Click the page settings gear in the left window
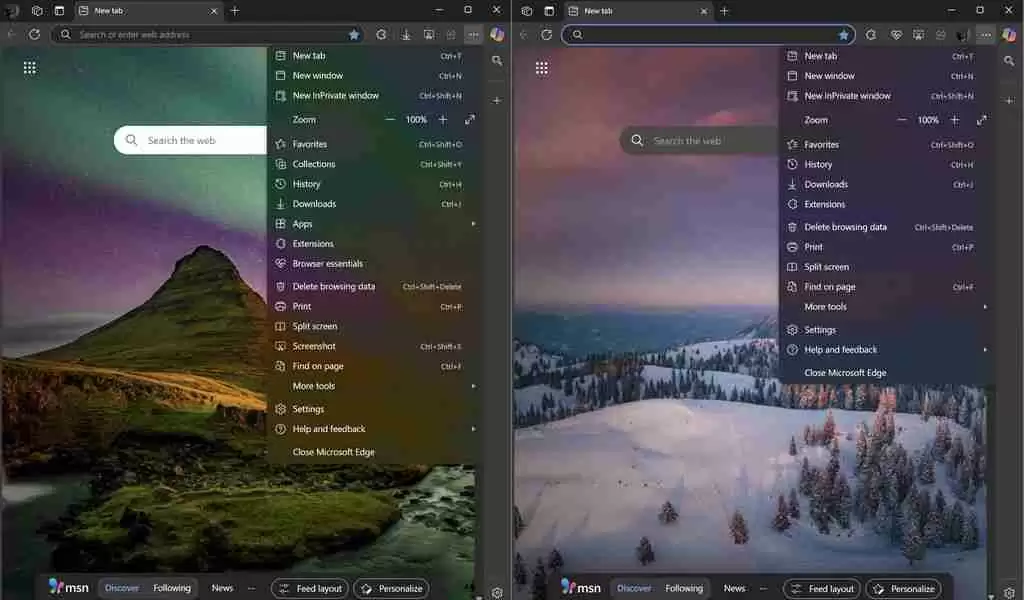This screenshot has height=600, width=1024. 497,593
